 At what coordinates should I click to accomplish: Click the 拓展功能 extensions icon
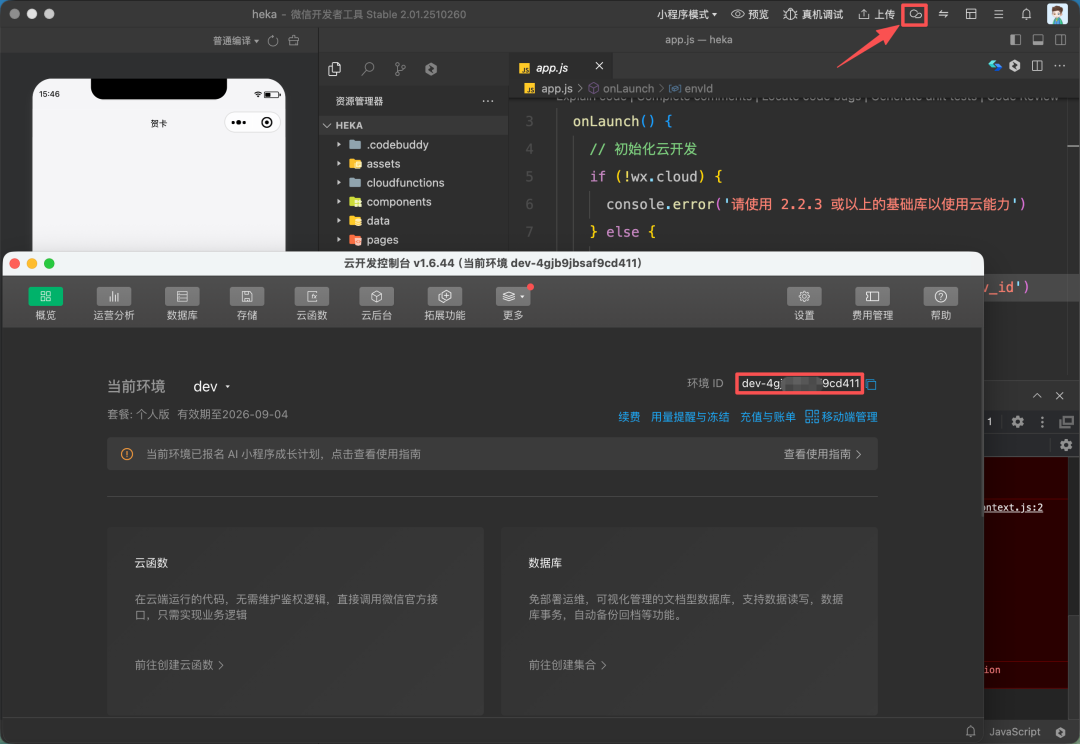tap(444, 302)
